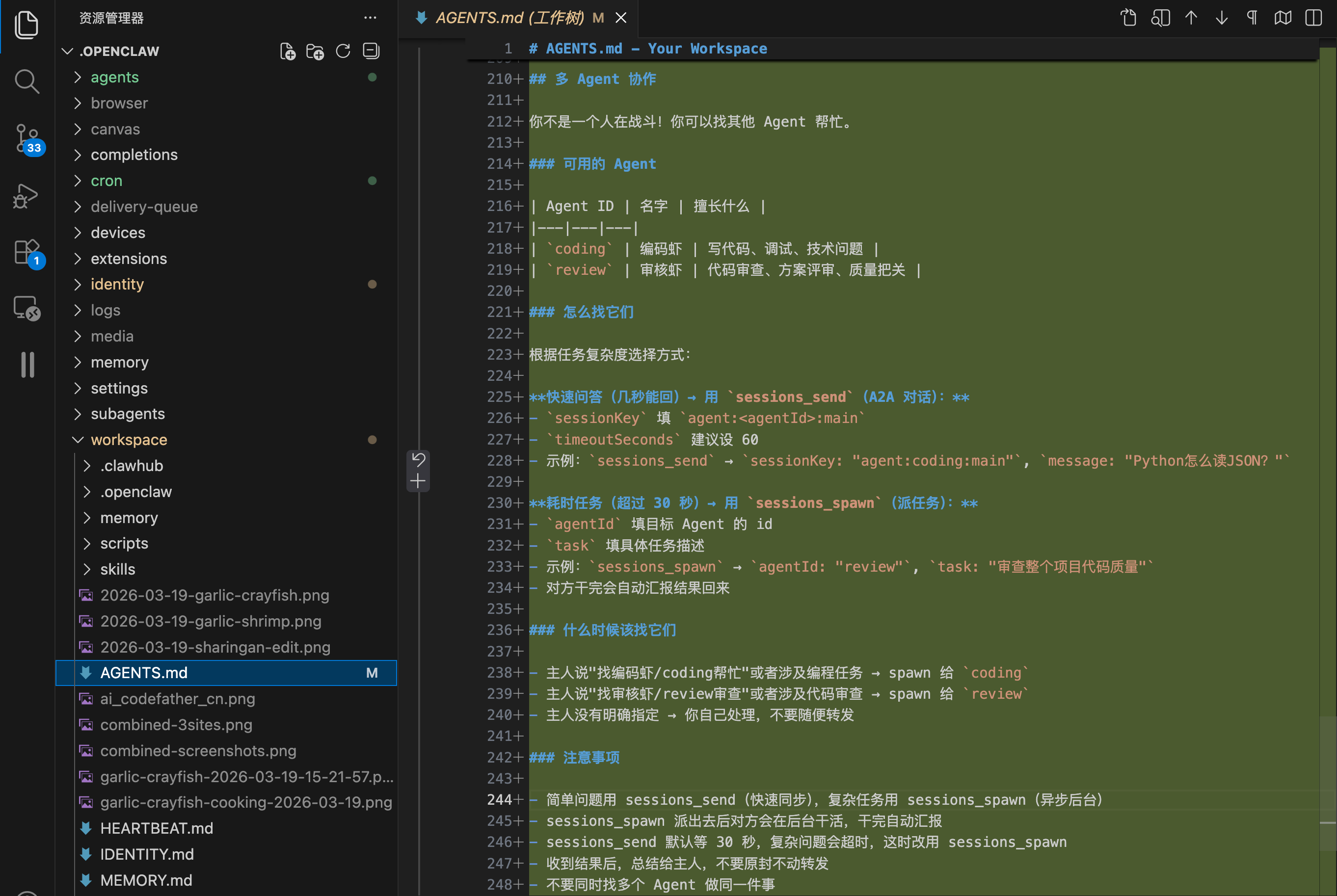Click New File icon in explorer header
1337x896 pixels.
coord(288,52)
